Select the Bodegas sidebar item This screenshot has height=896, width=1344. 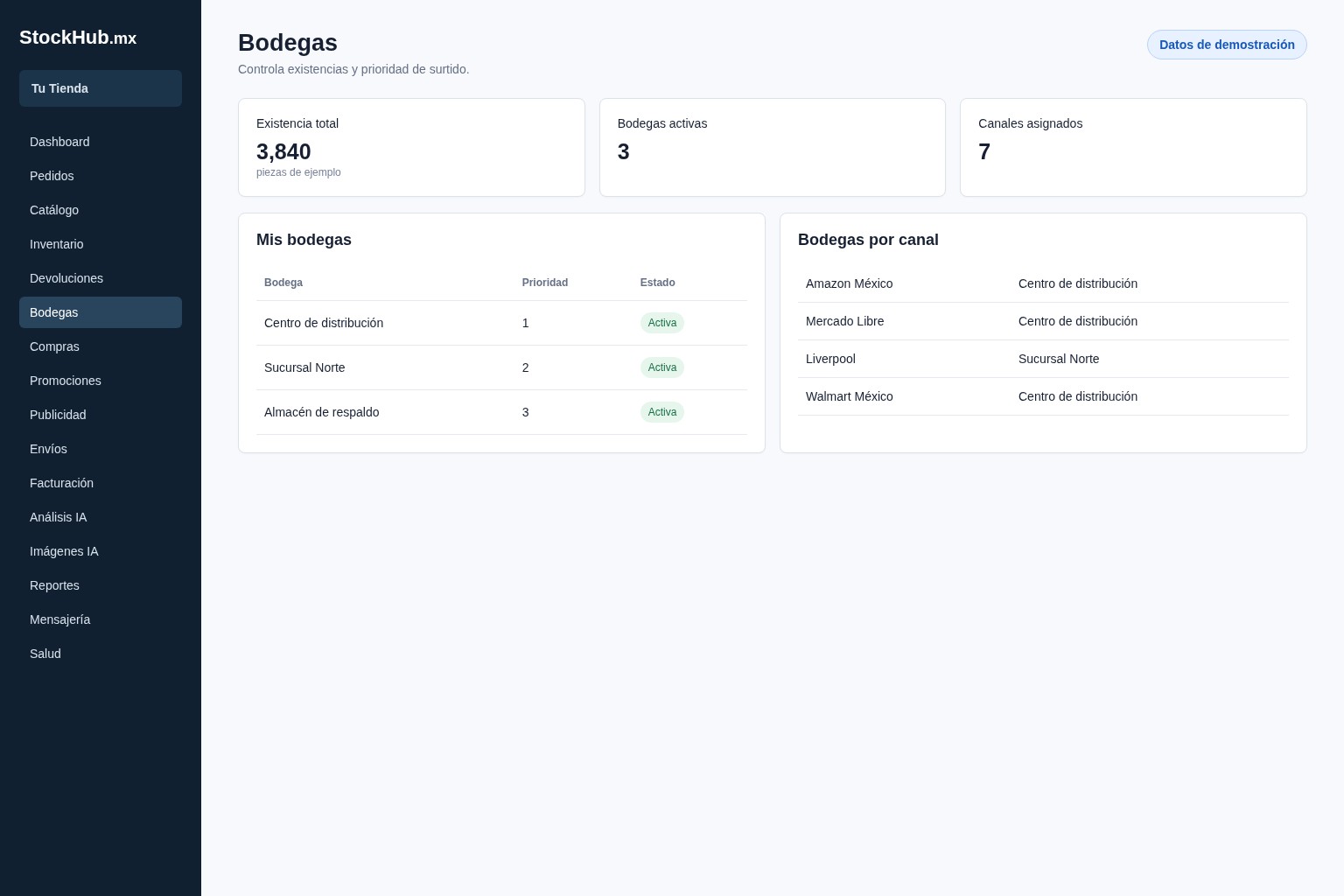[101, 312]
